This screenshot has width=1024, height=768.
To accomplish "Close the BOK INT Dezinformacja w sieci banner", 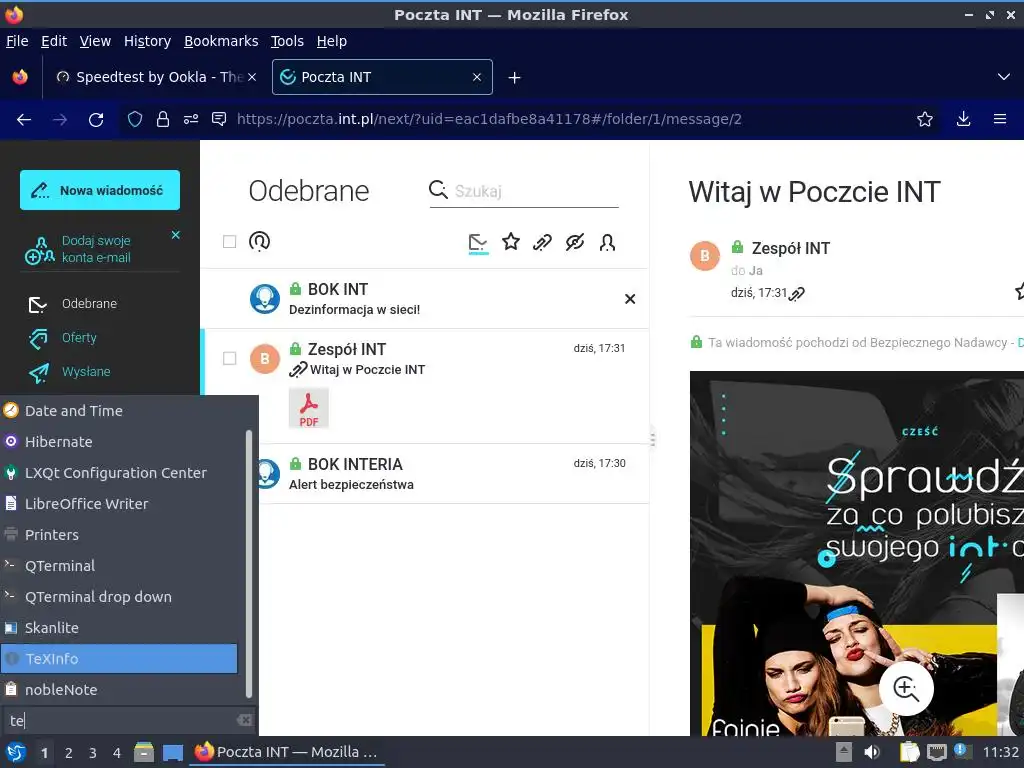I will (630, 299).
